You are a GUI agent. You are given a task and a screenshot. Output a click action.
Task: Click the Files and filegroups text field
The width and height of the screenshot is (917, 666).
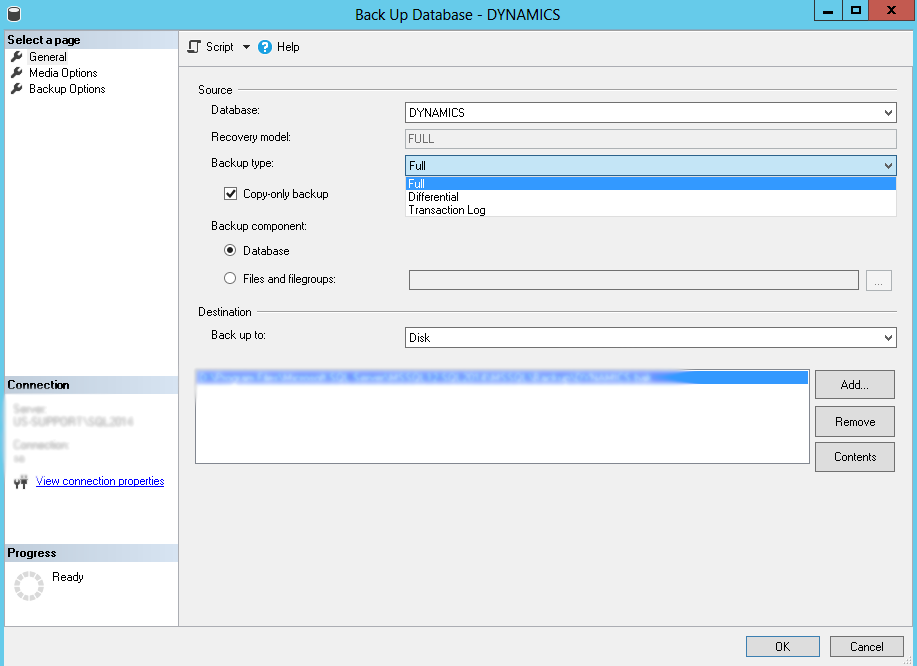(x=633, y=280)
